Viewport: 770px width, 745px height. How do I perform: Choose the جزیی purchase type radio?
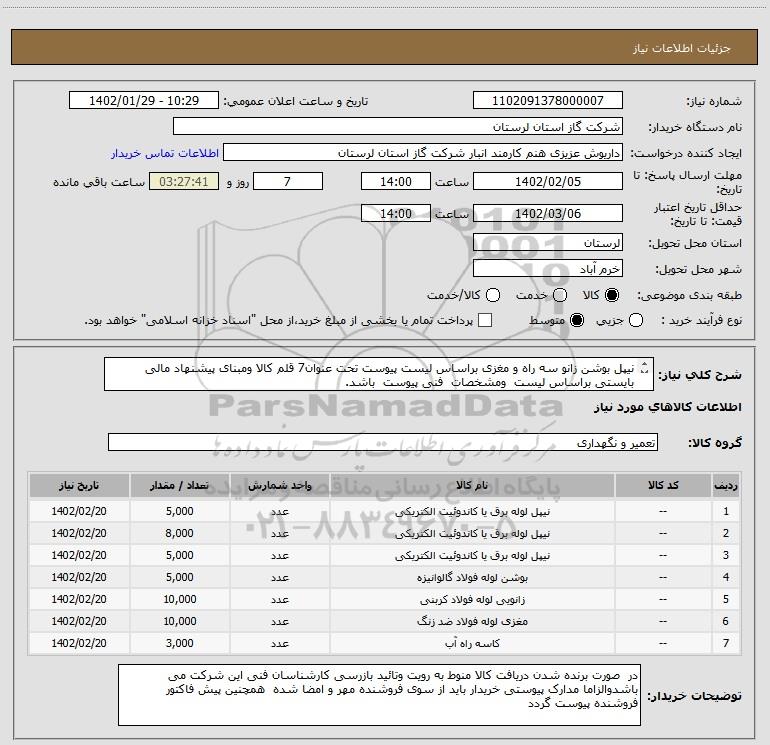tap(636, 321)
